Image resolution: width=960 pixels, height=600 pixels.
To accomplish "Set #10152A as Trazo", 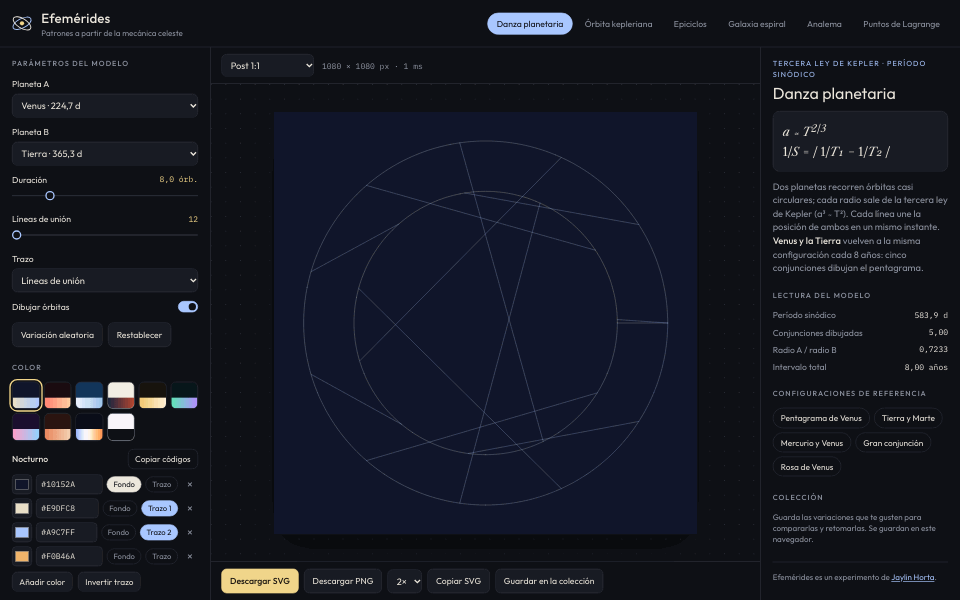I will 162,484.
